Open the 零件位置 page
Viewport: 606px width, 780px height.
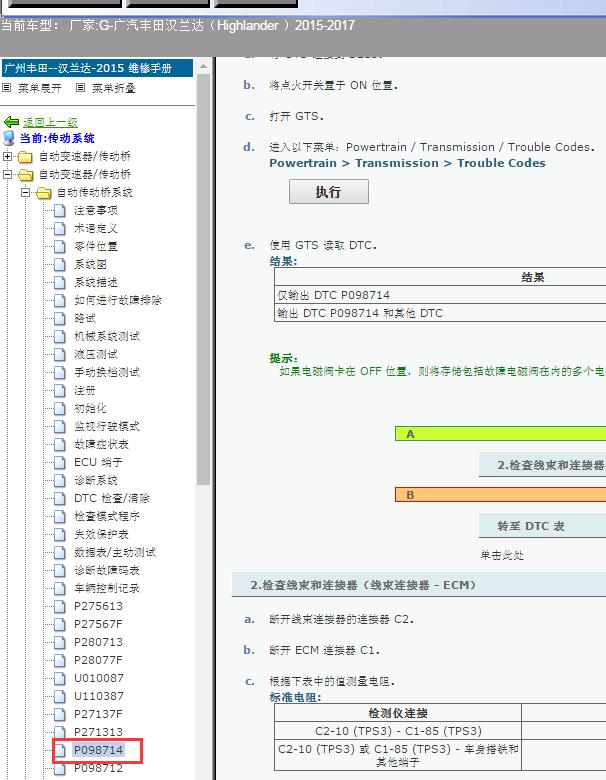click(96, 246)
